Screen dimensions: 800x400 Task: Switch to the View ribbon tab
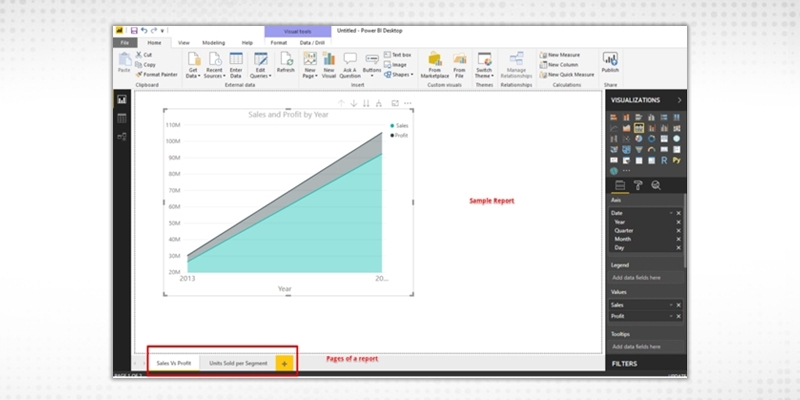point(184,43)
